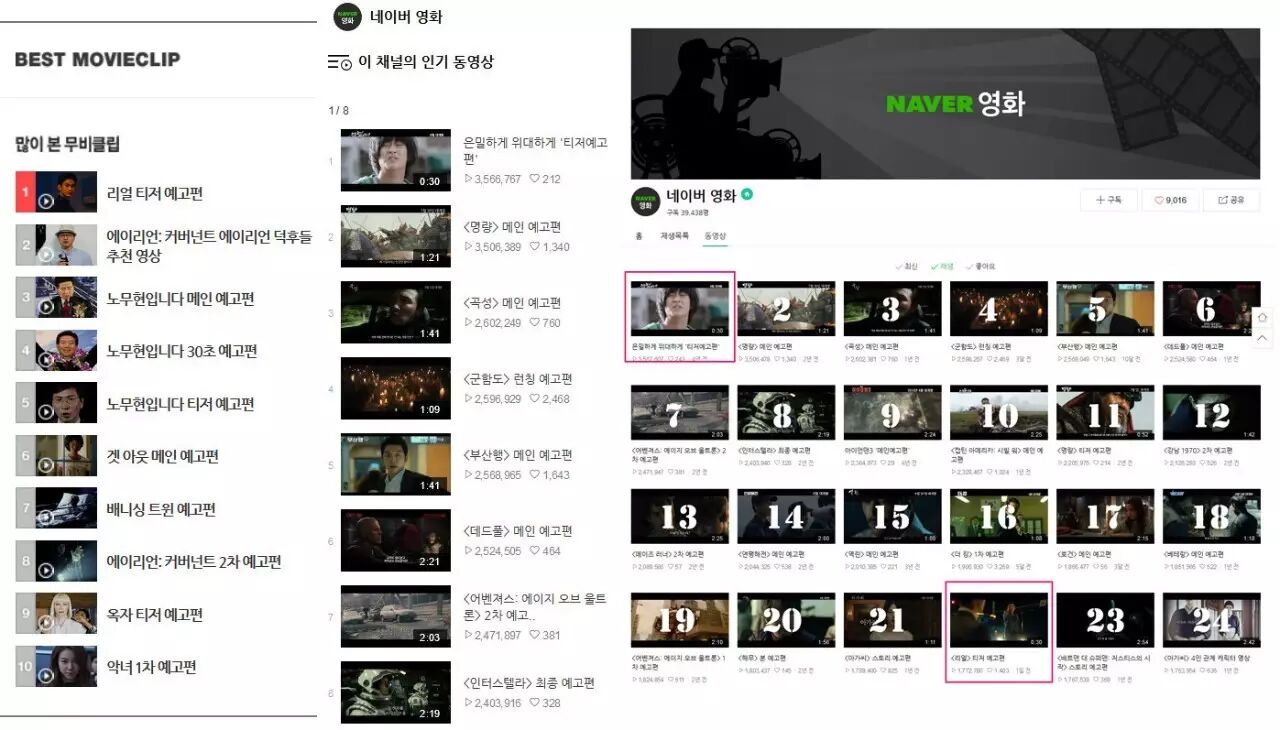This screenshot has width=1280, height=730.
Task: Play icon for 노무현입니다 30초 예고편
Action: (x=46, y=359)
